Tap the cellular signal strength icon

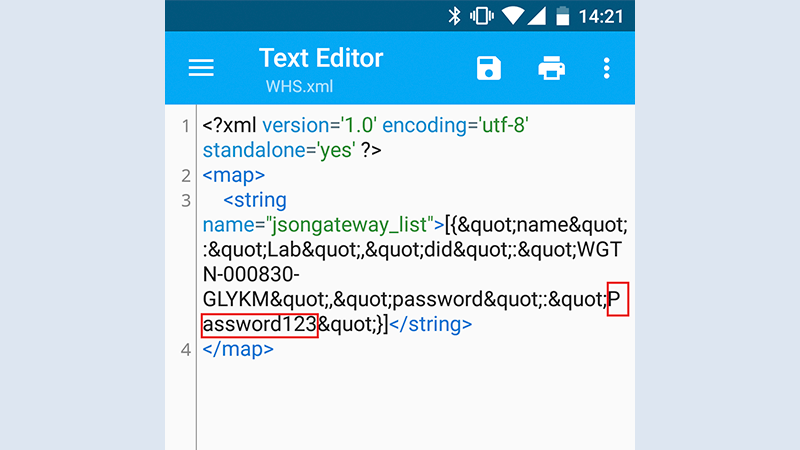click(x=538, y=16)
